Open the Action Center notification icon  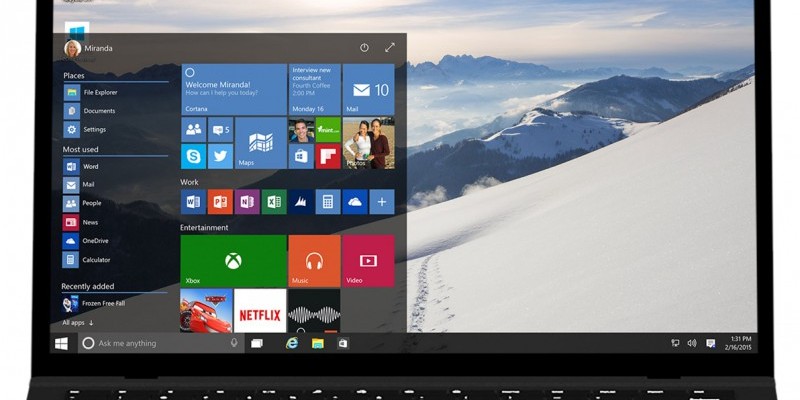tap(711, 343)
